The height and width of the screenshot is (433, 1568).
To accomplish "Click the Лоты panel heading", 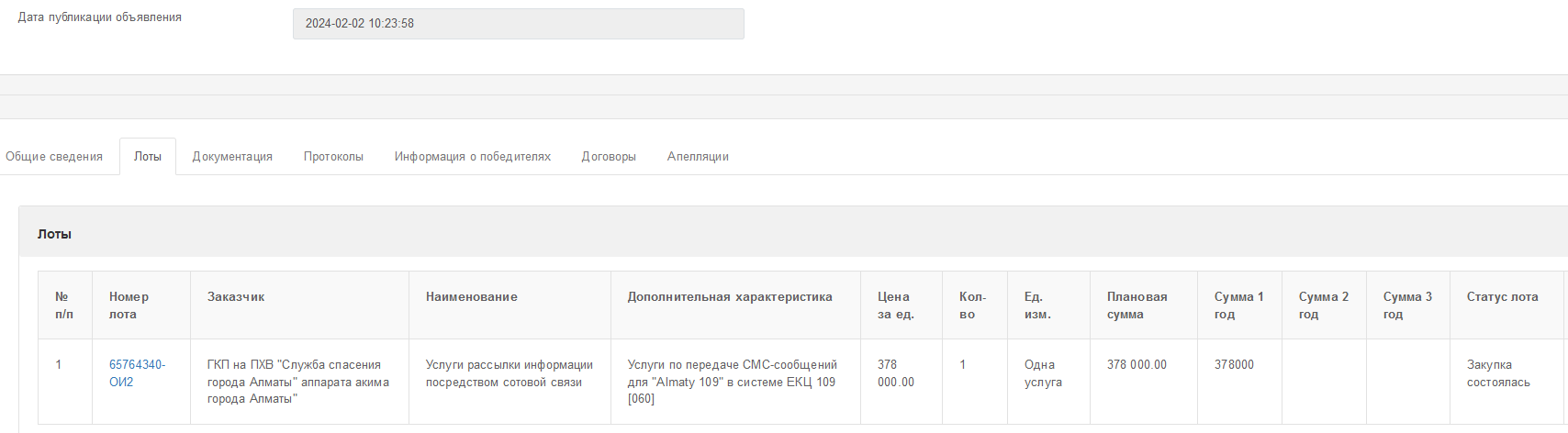I will (x=55, y=235).
